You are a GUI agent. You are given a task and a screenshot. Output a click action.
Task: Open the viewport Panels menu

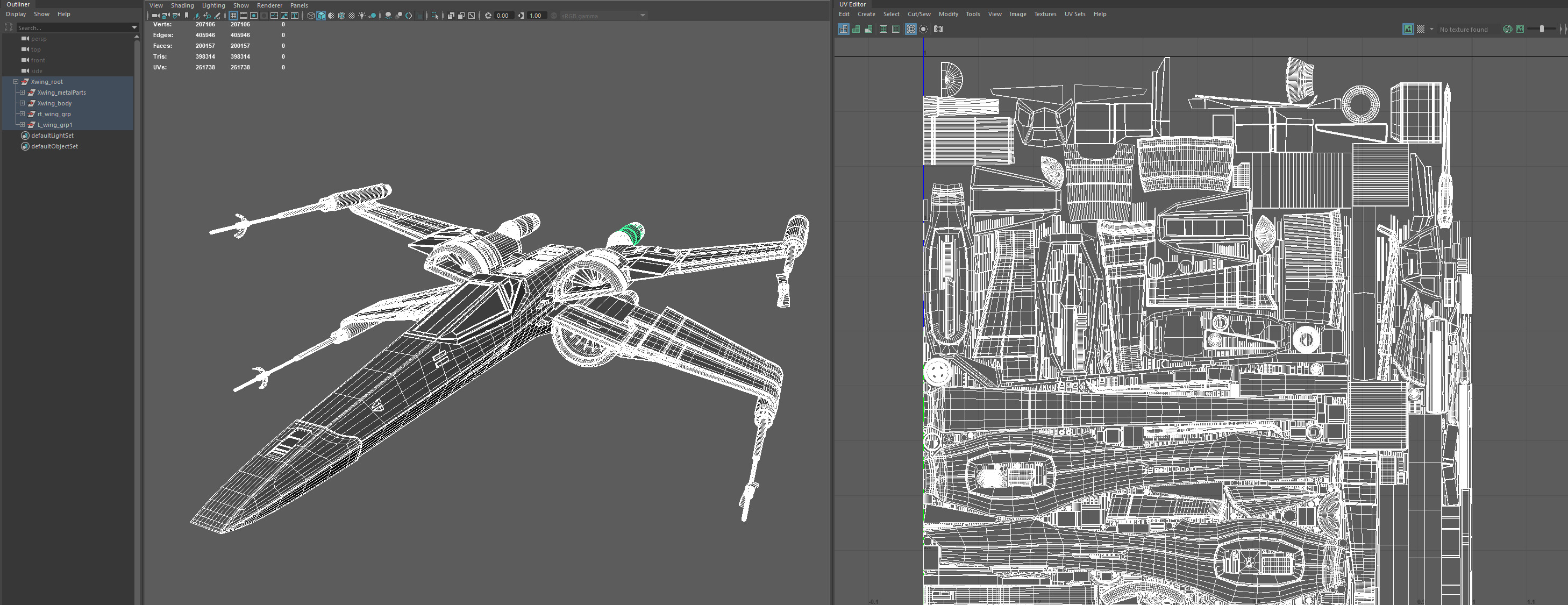299,5
